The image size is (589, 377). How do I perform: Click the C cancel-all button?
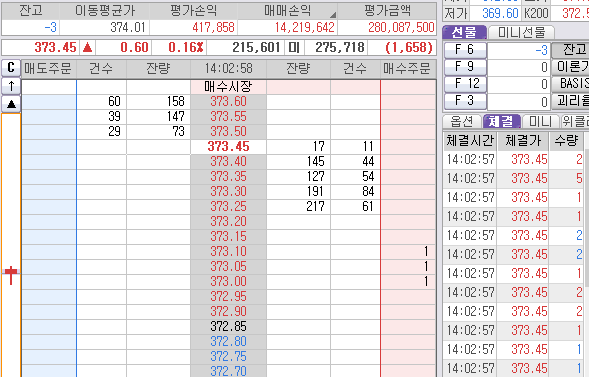tap(11, 68)
